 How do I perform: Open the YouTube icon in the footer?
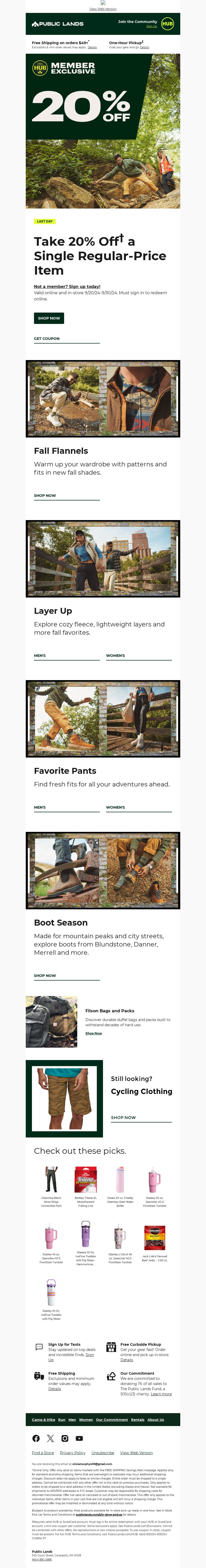pos(80,1438)
